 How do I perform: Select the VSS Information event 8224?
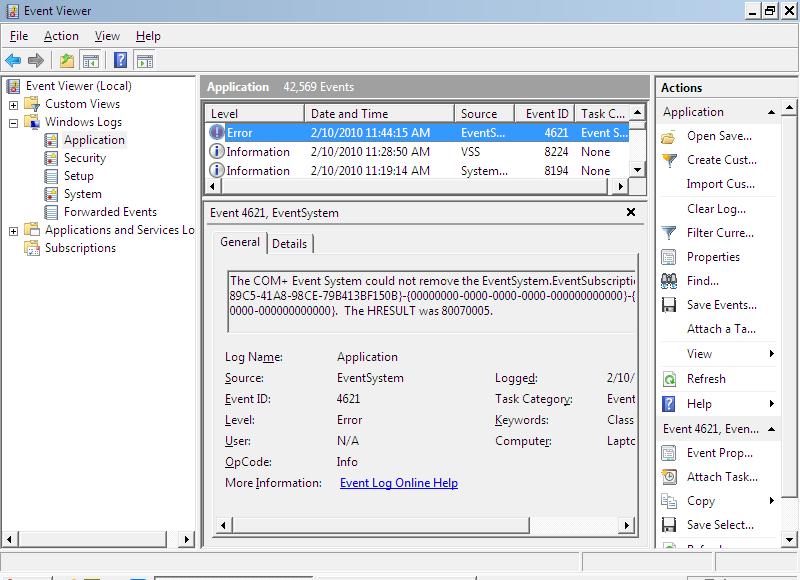point(417,152)
